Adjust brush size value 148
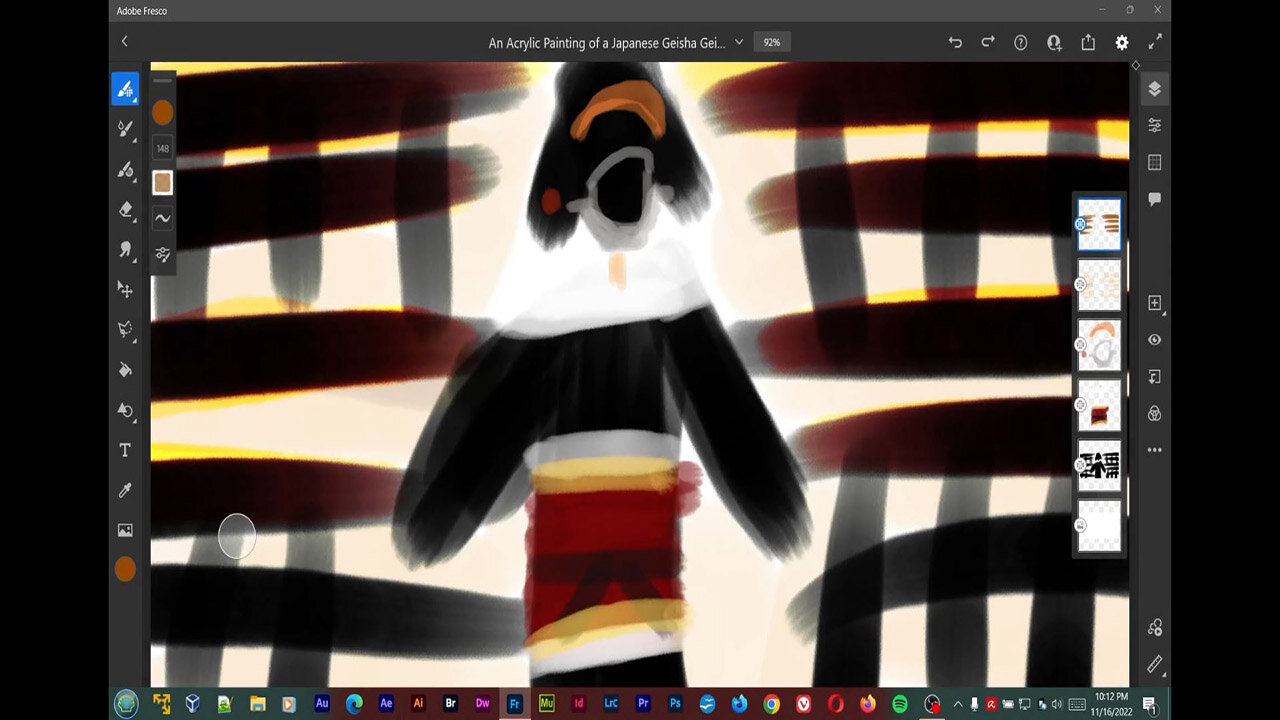 tap(162, 148)
